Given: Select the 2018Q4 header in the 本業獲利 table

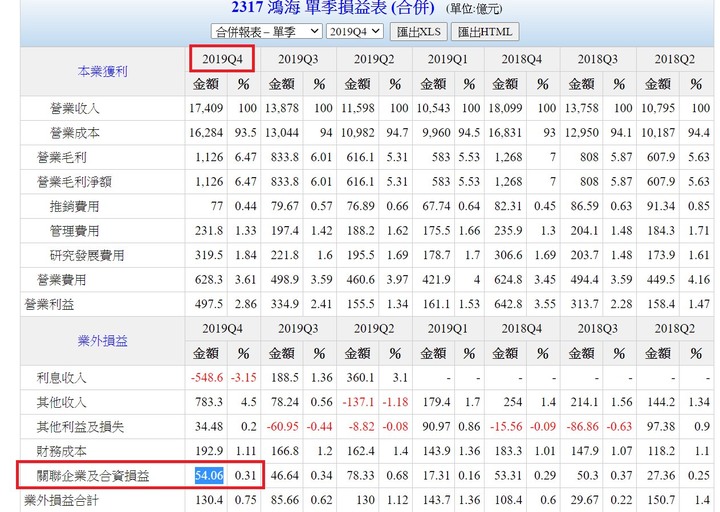Looking at the screenshot, I should click(x=522, y=59).
